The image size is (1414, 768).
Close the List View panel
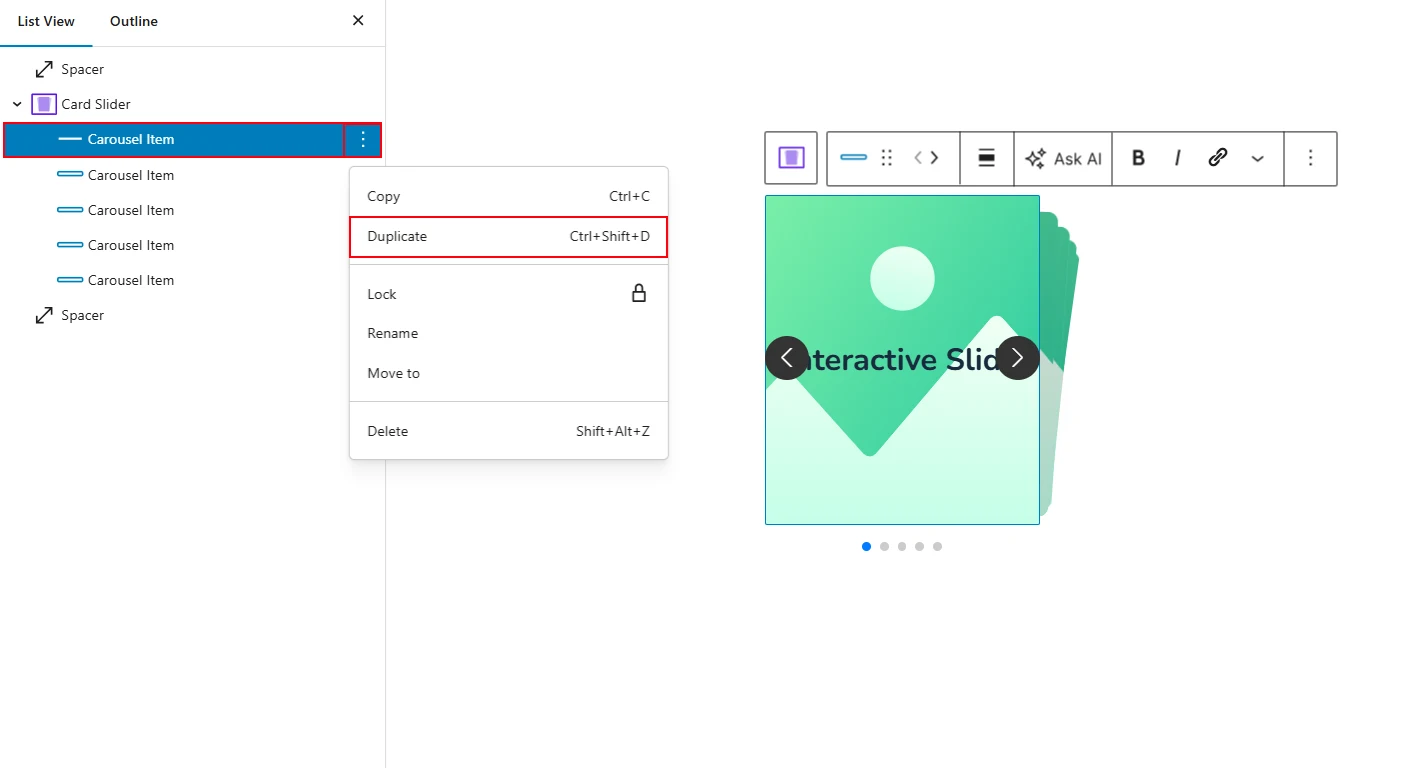point(358,21)
